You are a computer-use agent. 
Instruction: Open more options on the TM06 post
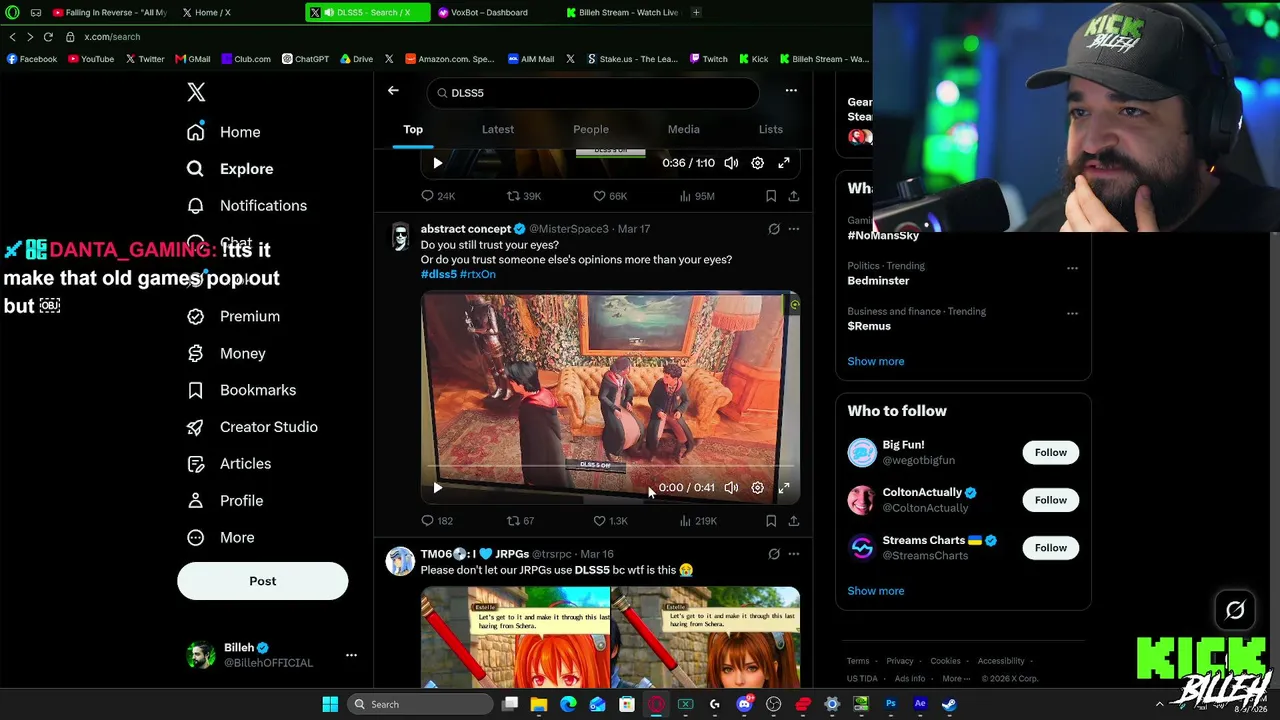click(x=793, y=554)
